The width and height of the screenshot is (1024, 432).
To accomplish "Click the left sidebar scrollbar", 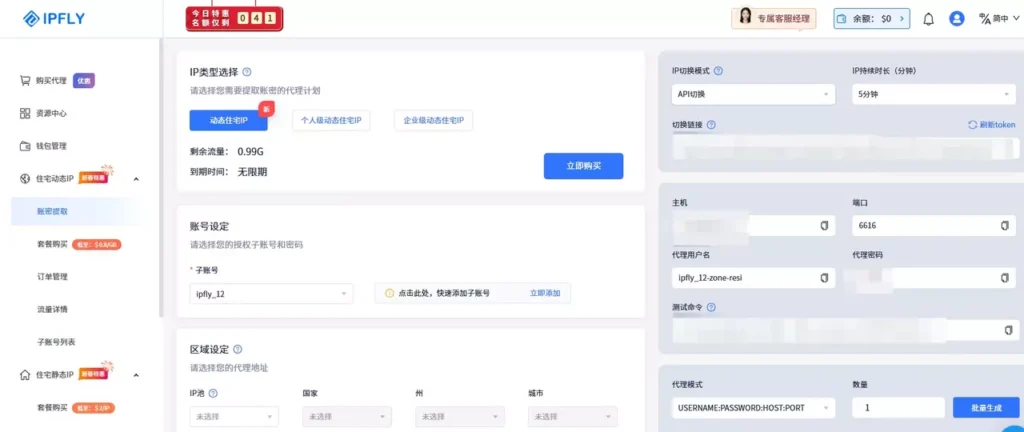I will 161,177.
